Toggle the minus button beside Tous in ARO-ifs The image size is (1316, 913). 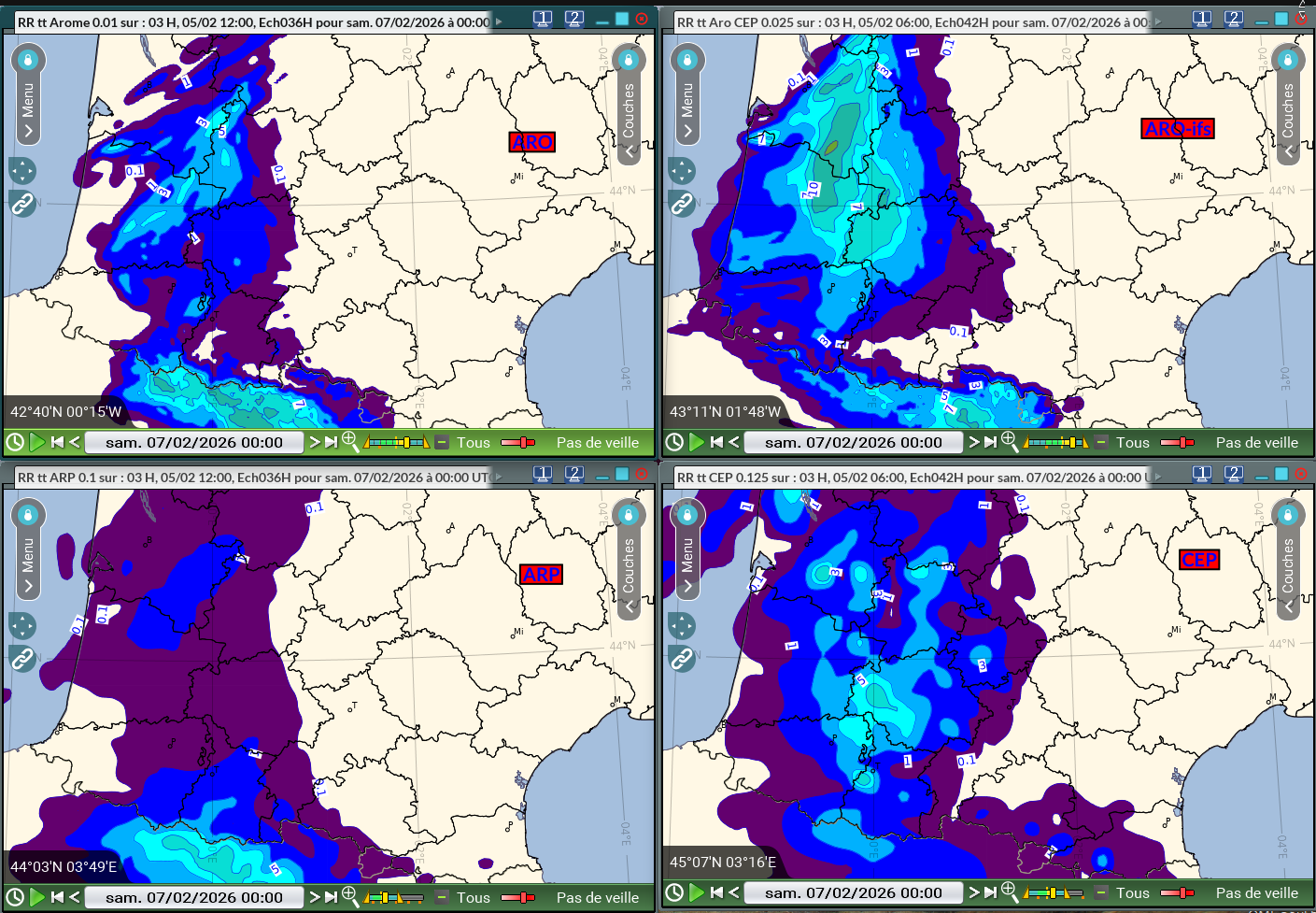click(x=1101, y=442)
